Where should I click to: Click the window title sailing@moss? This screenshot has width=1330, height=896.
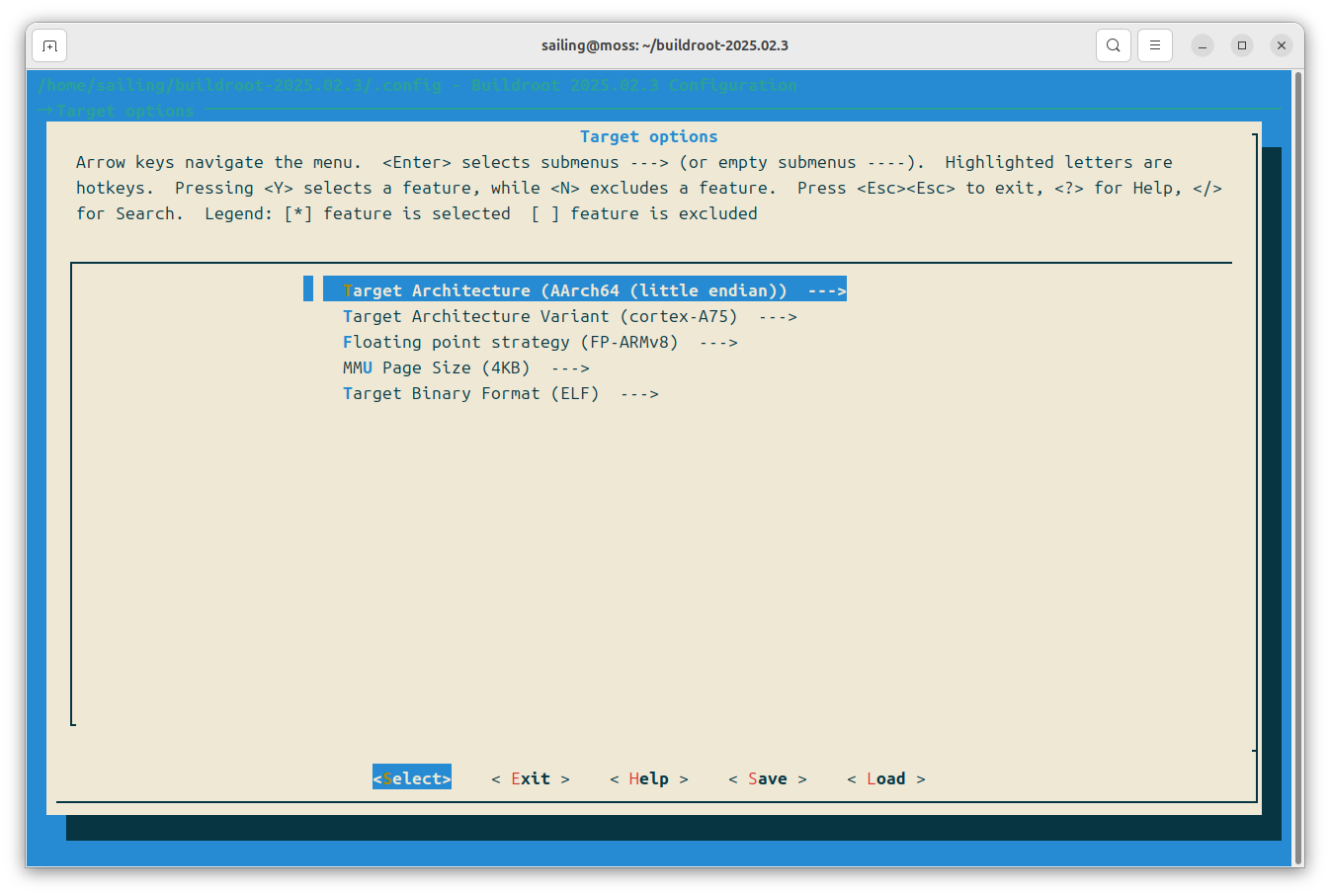pos(664,45)
